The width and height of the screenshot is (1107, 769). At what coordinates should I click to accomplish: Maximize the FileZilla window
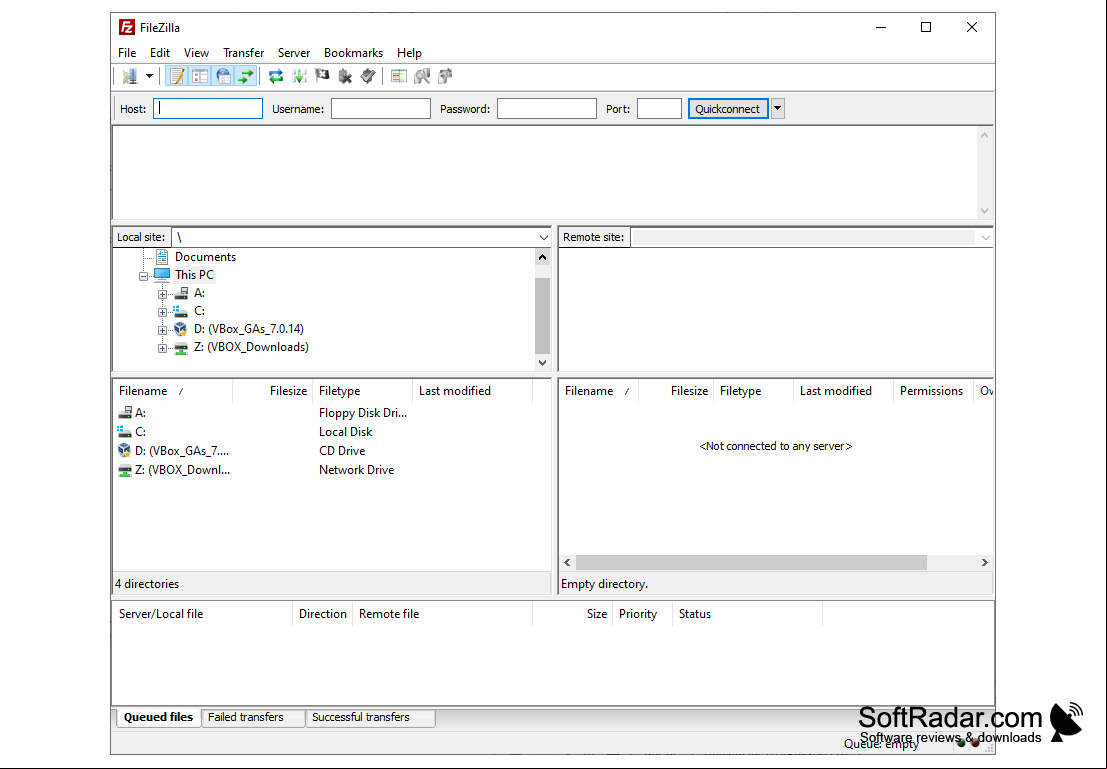tap(926, 28)
